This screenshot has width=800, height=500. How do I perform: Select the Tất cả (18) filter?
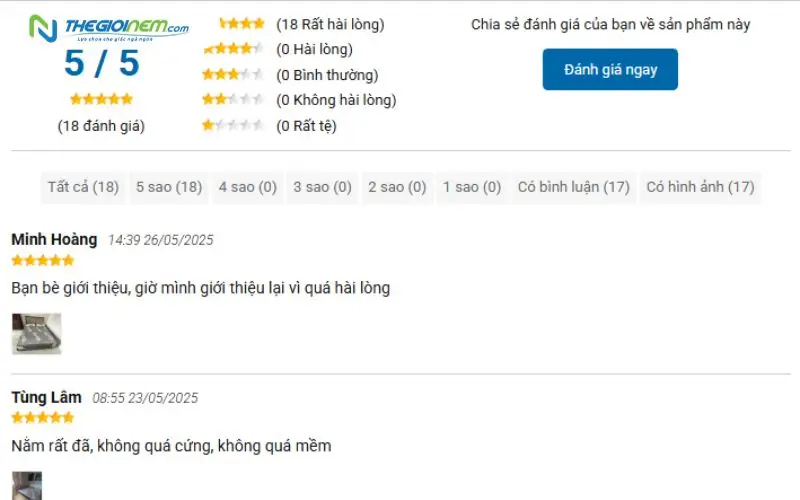[83, 187]
